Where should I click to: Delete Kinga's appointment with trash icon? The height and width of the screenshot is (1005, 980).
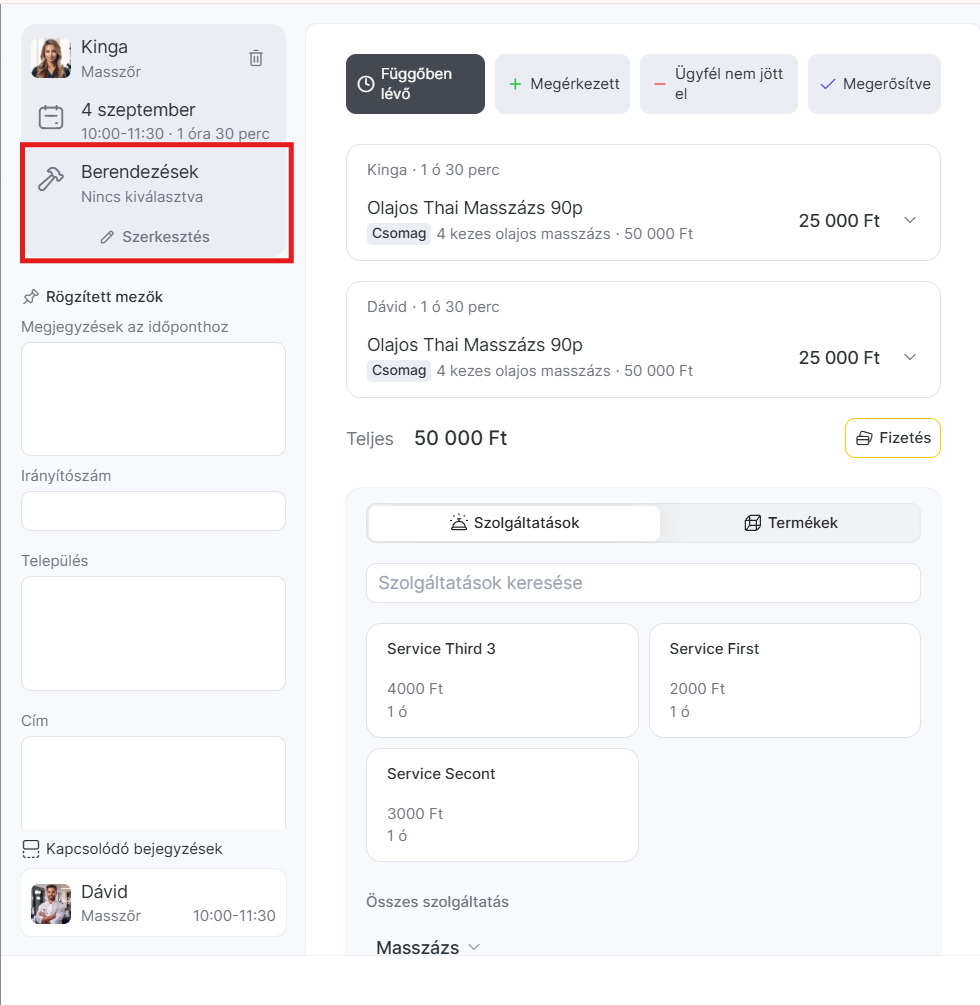[x=256, y=58]
